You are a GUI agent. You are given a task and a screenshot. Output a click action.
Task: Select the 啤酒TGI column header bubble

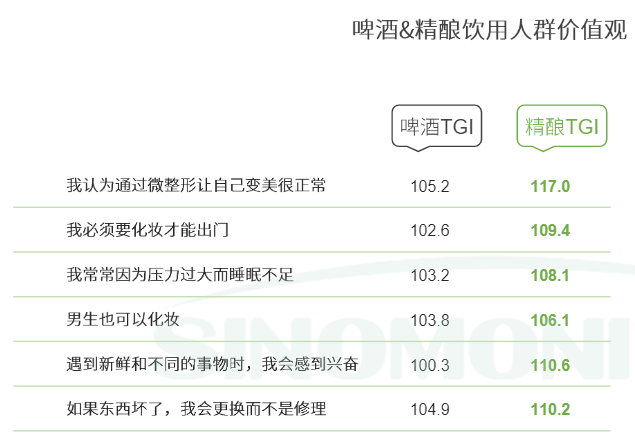436,127
